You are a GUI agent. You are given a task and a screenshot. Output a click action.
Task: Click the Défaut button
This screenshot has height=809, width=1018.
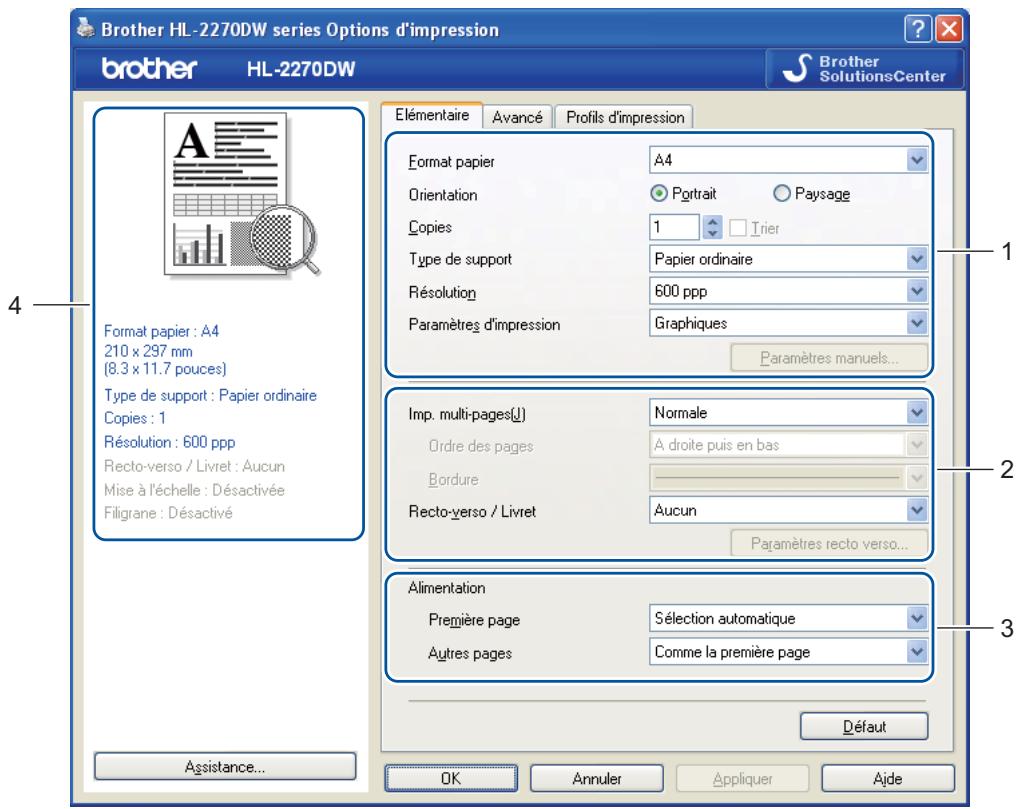tap(864, 726)
